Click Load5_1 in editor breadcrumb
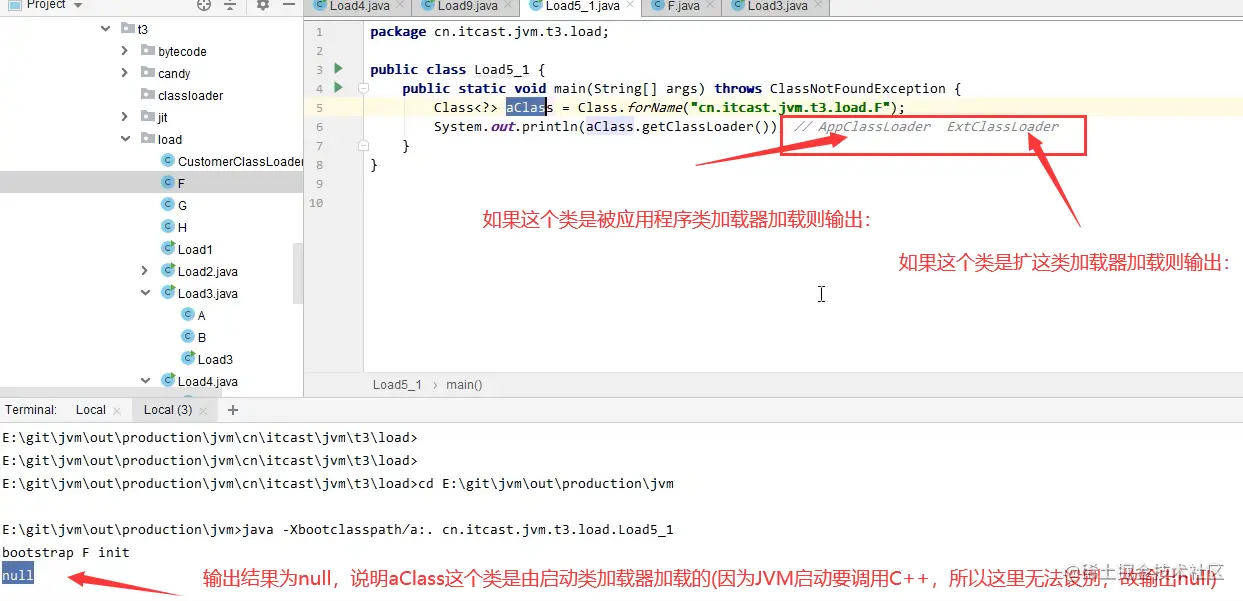 397,385
